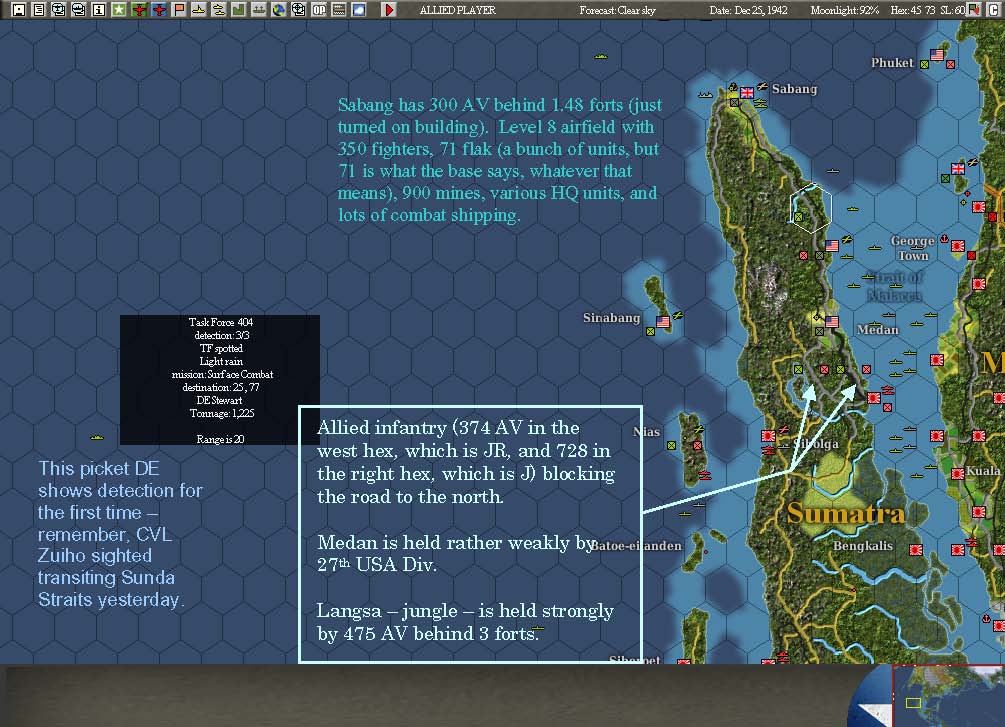
Task: Click the 'Moonlight: 92%' status text
Action: click(844, 10)
